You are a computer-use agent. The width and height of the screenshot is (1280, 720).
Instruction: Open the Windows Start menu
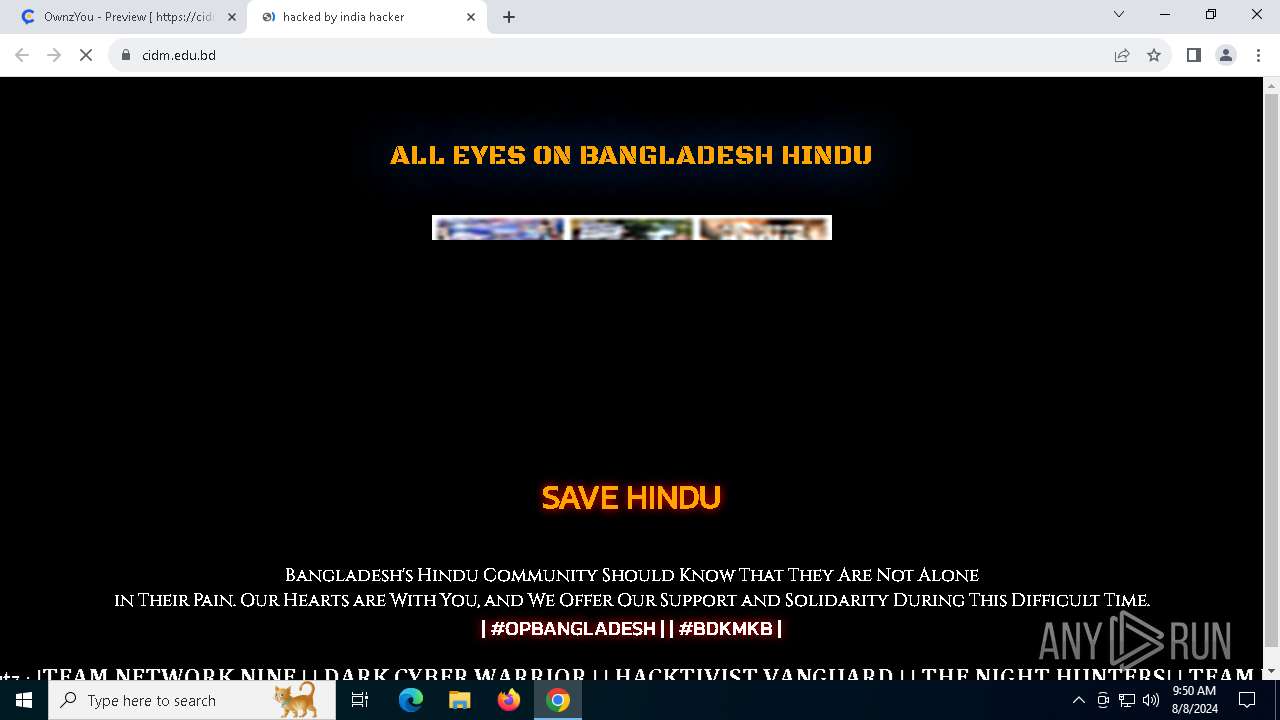[x=24, y=700]
